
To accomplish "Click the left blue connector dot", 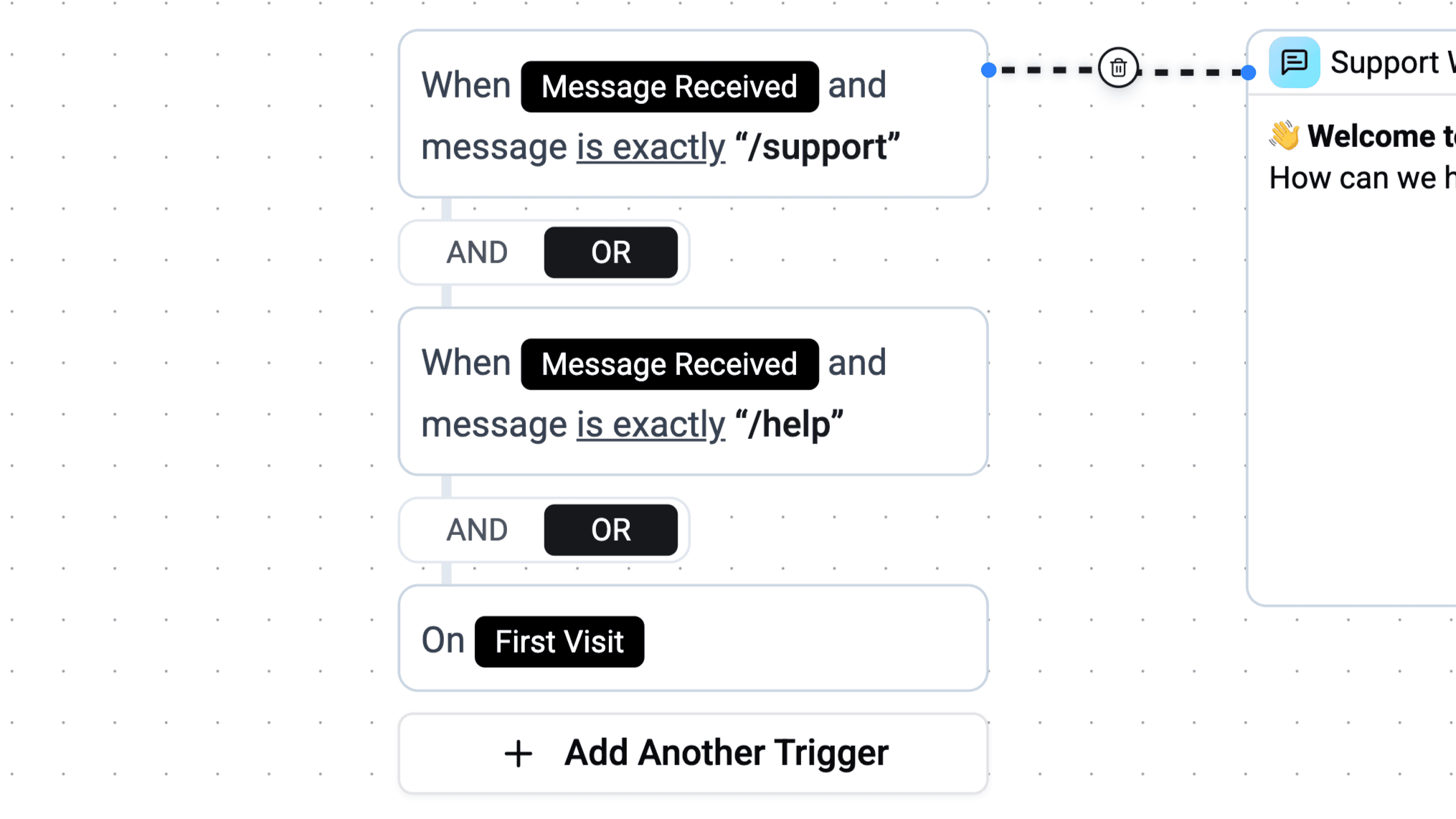I will tap(988, 70).
